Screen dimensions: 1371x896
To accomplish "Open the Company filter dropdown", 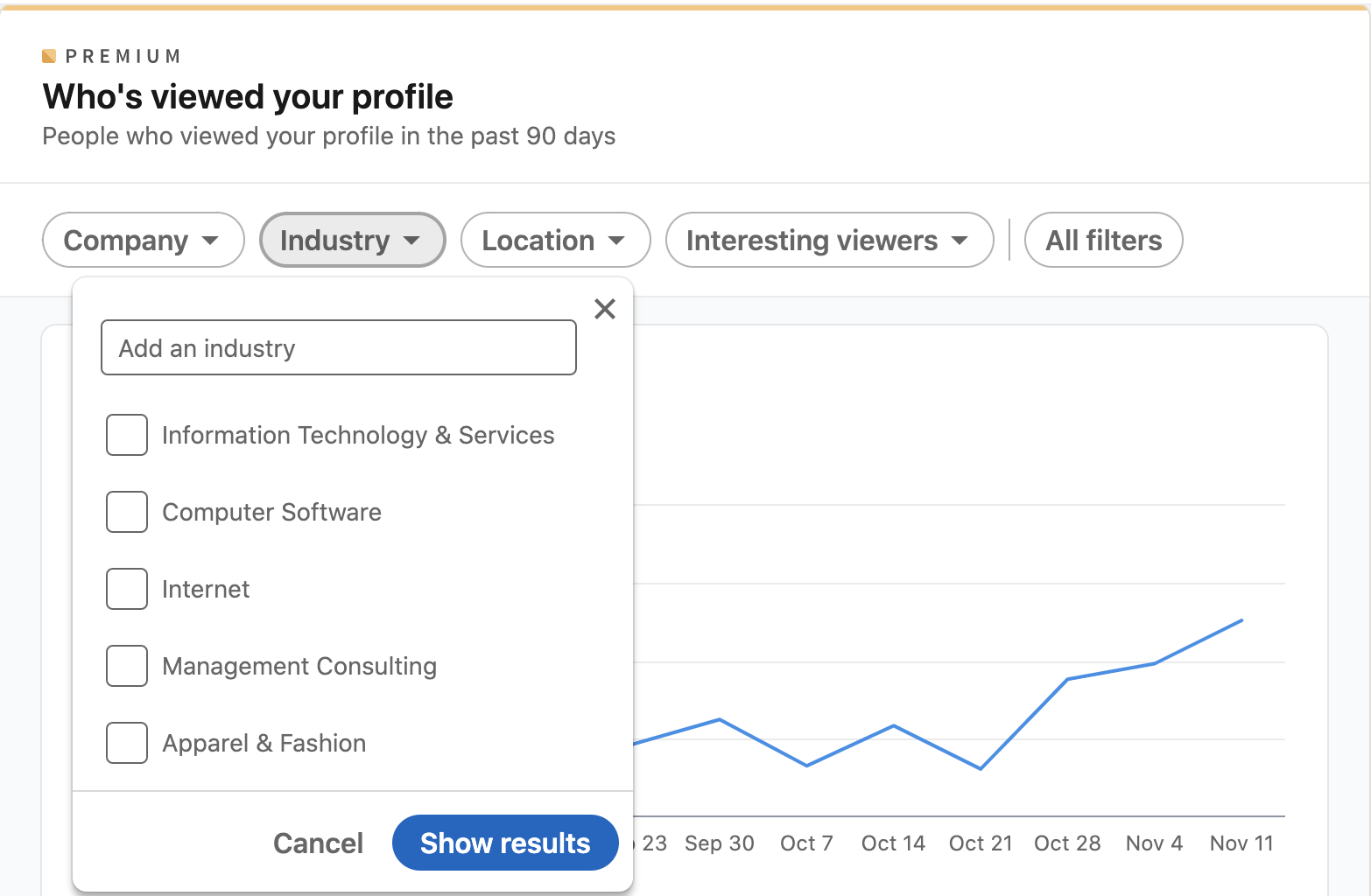I will (143, 240).
